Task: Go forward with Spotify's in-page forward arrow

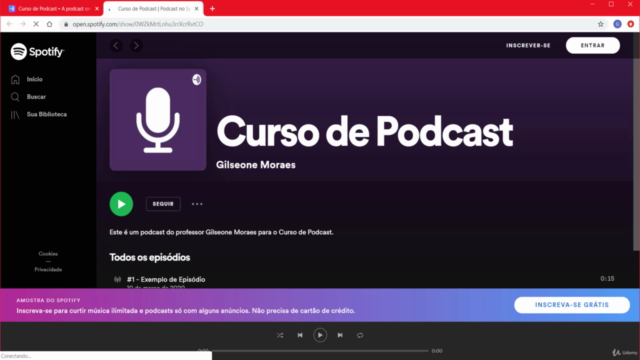Action: (136, 45)
